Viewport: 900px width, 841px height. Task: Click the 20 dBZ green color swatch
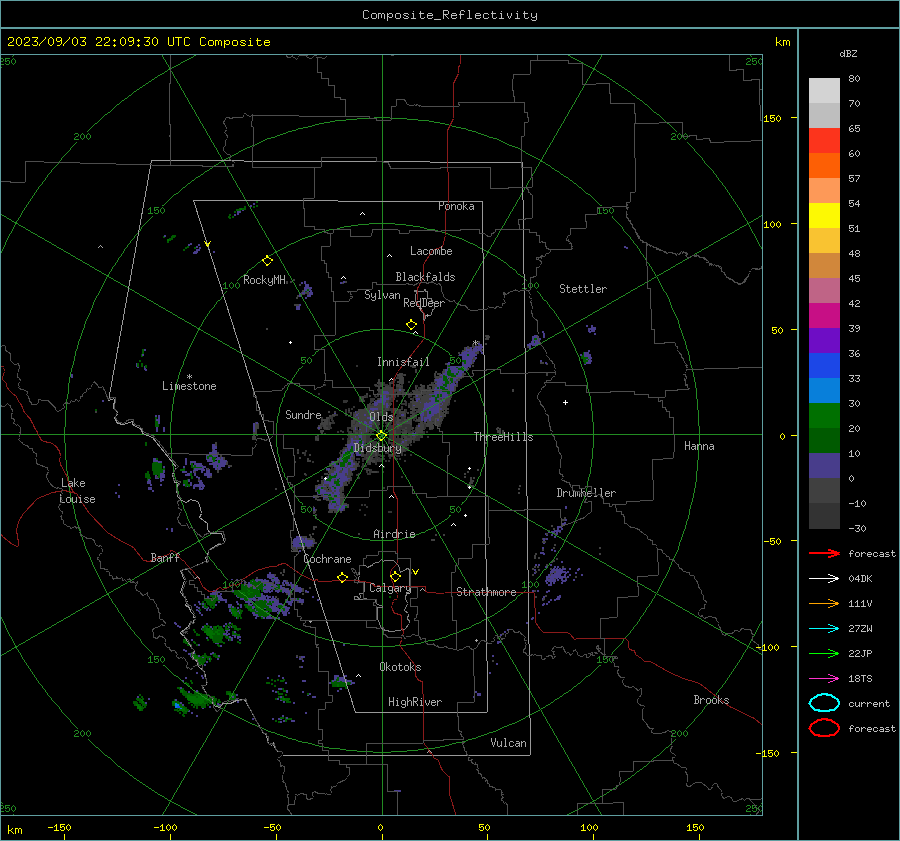pos(824,416)
